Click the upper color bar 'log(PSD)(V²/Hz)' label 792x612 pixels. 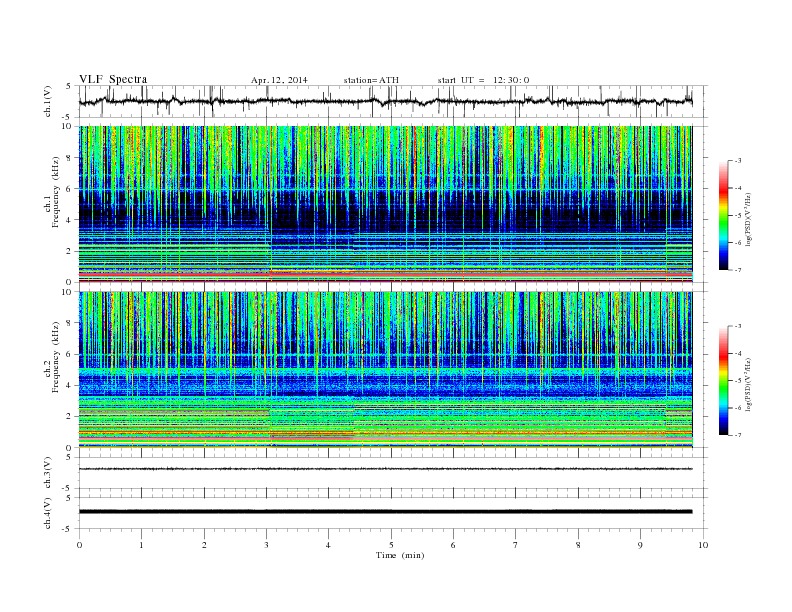(748, 219)
